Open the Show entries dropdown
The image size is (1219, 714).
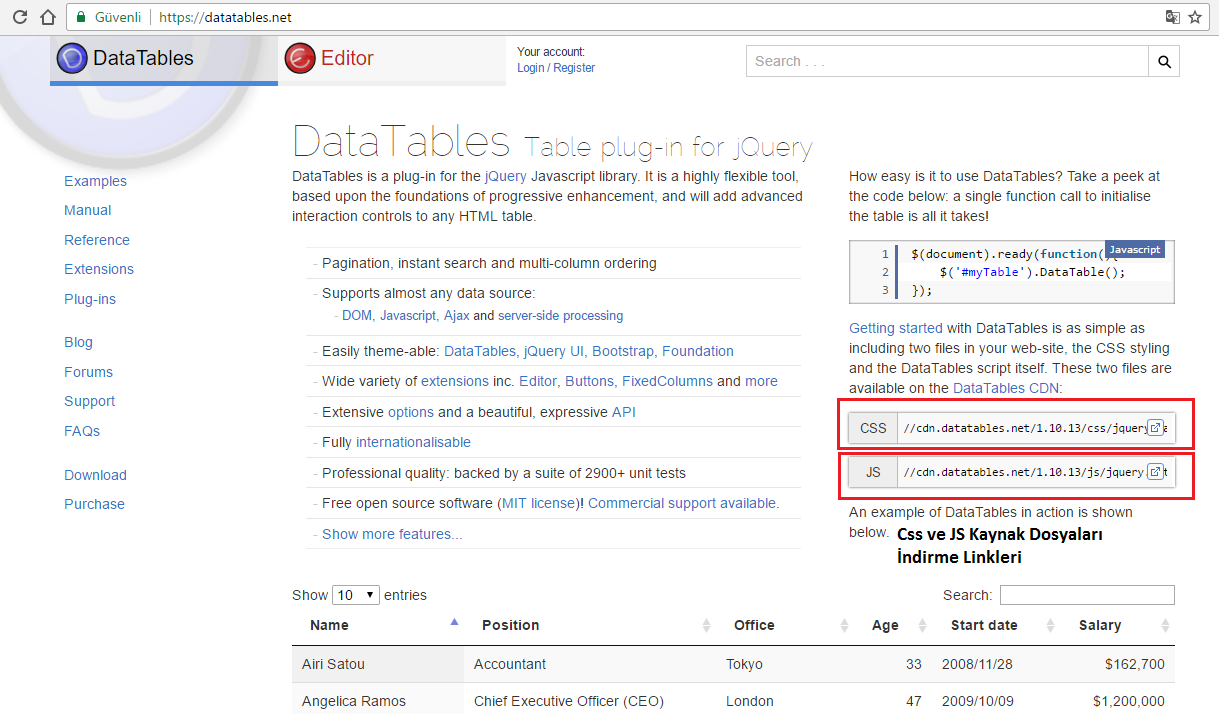(355, 594)
